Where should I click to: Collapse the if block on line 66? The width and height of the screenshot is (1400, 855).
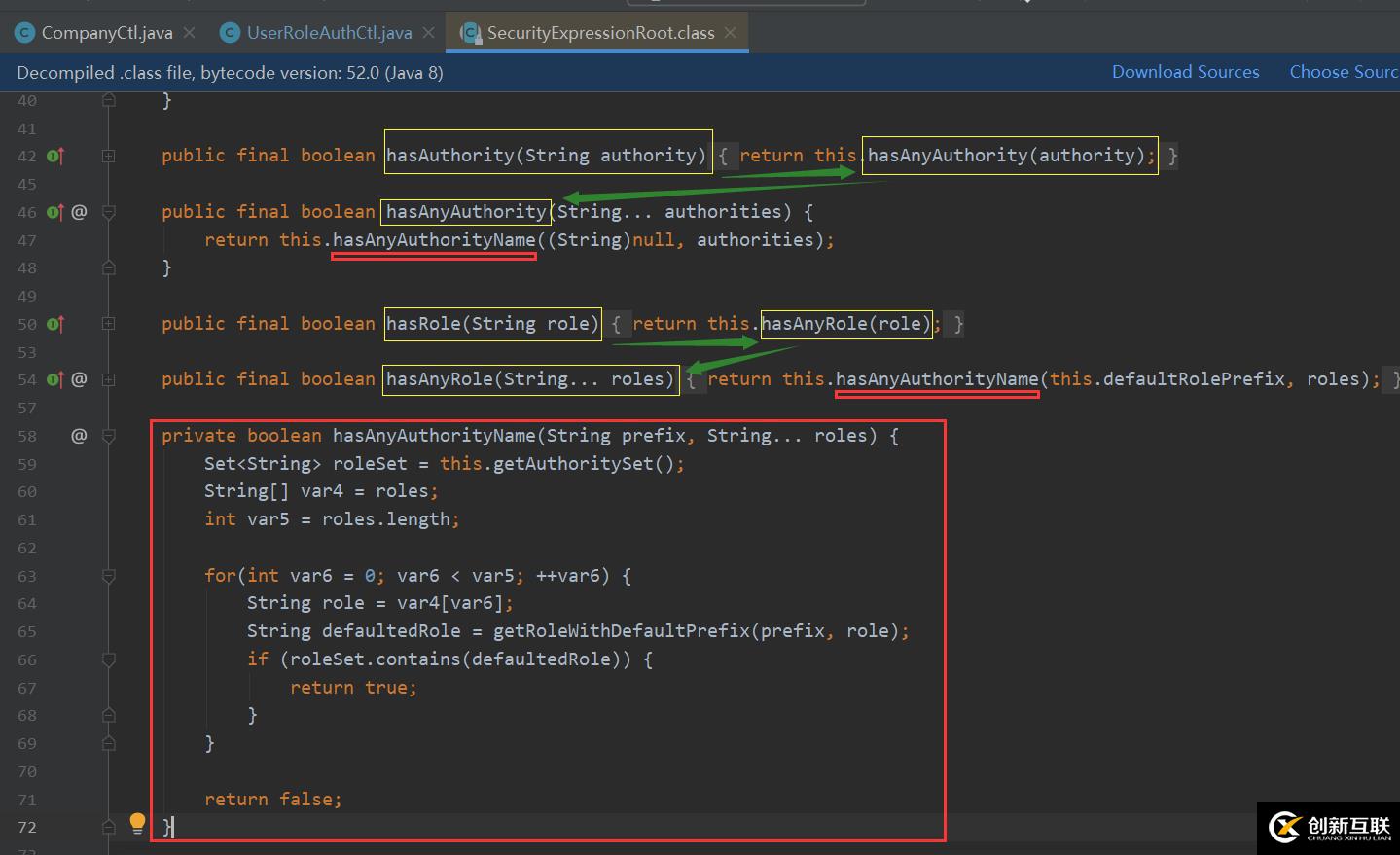point(109,659)
